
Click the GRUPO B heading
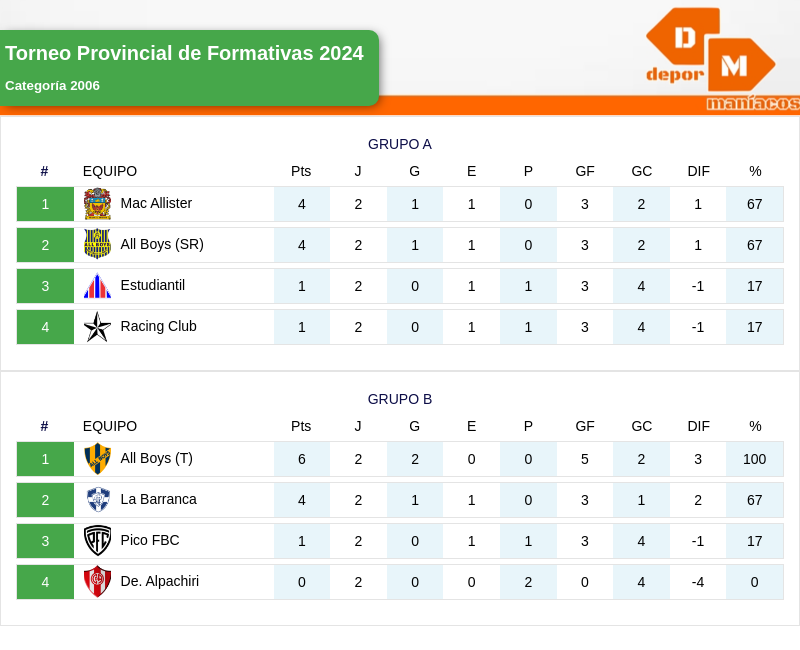point(400,399)
